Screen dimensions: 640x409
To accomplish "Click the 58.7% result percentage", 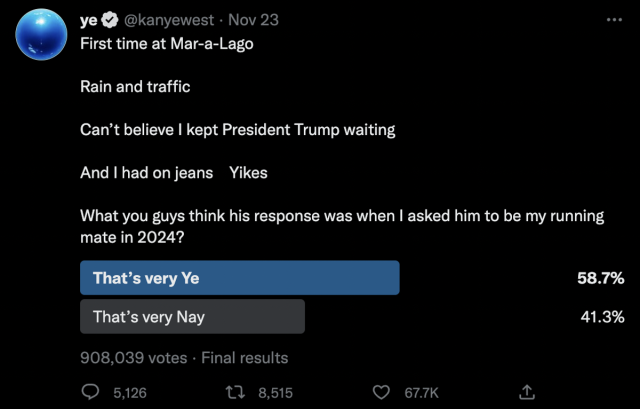I will pos(600,278).
